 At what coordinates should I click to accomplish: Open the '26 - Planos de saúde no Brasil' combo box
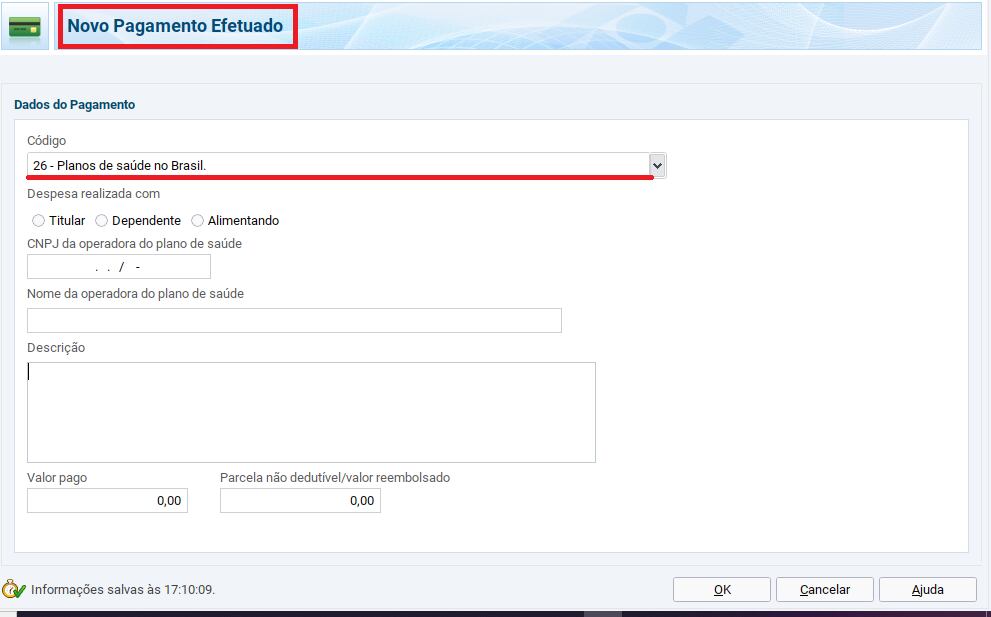point(338,166)
